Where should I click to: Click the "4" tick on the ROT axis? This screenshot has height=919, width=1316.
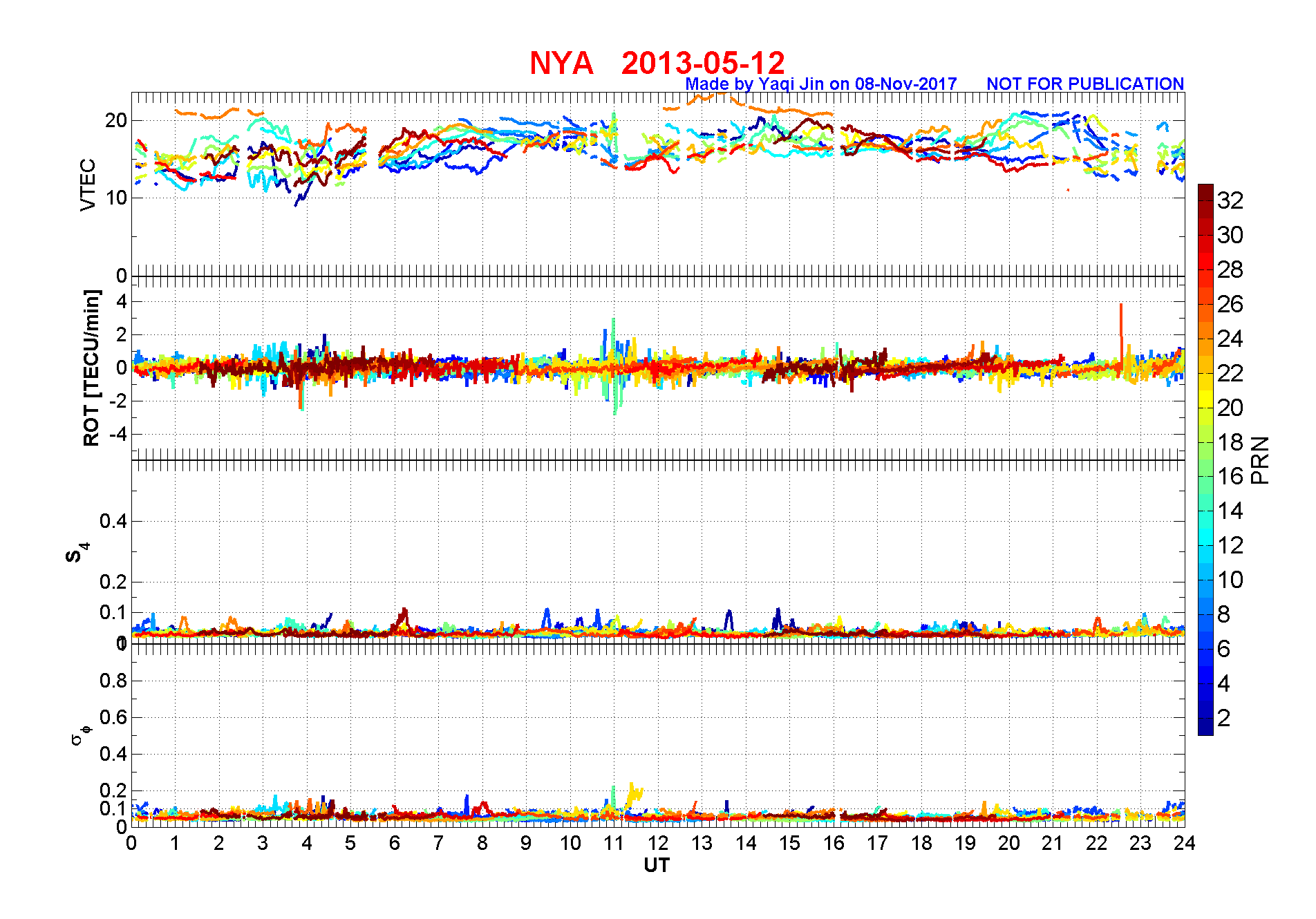click(x=122, y=301)
